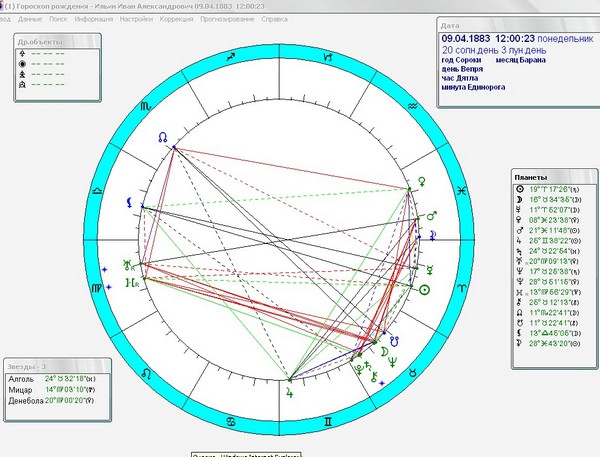600x457 pixels.
Task: Click the Jupiter glyph at chart bottom
Action: (x=290, y=393)
